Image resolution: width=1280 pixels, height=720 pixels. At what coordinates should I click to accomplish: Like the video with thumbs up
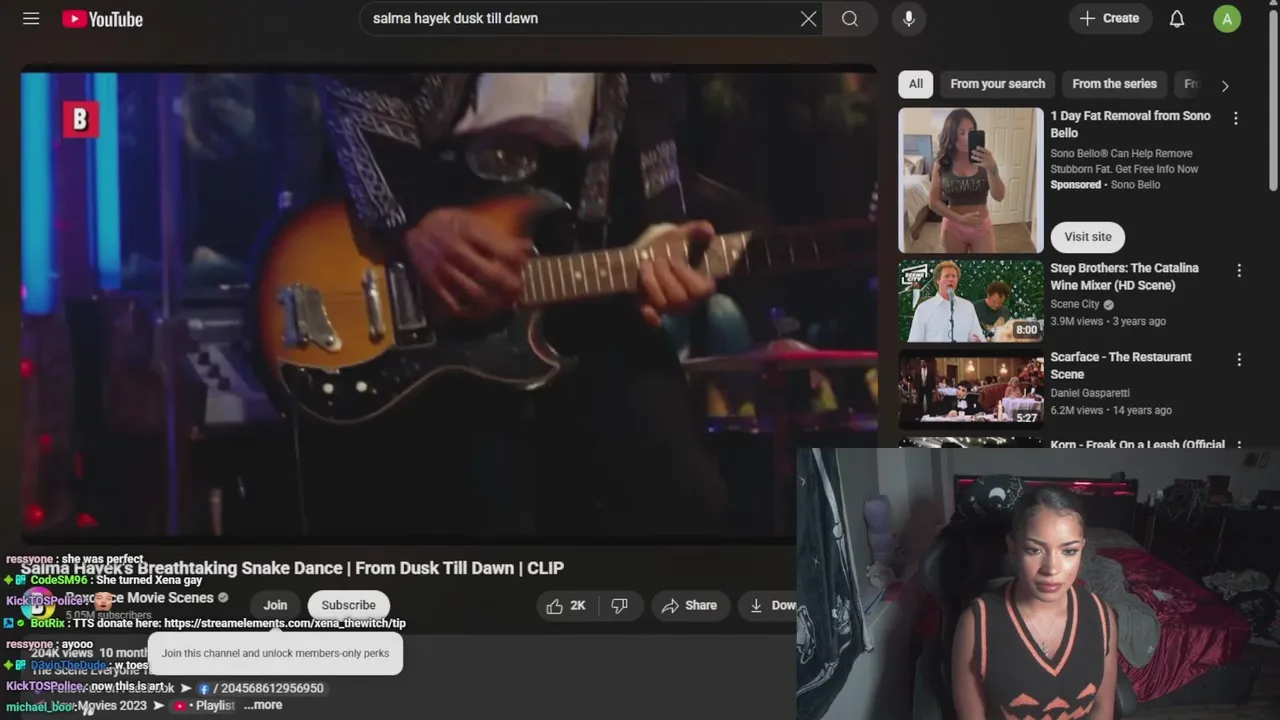(565, 605)
